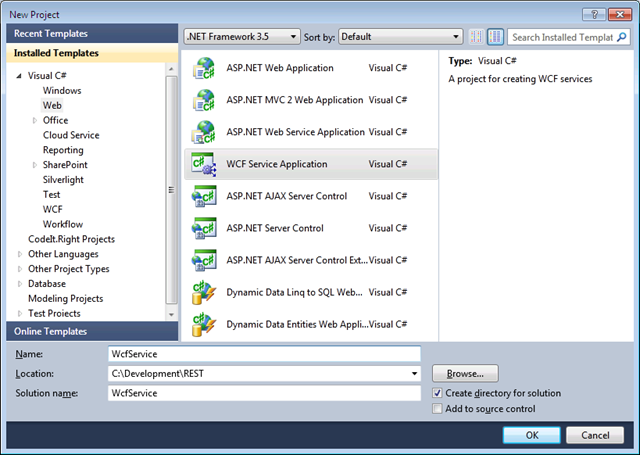Click the WCF Service Application template icon

pos(204,164)
